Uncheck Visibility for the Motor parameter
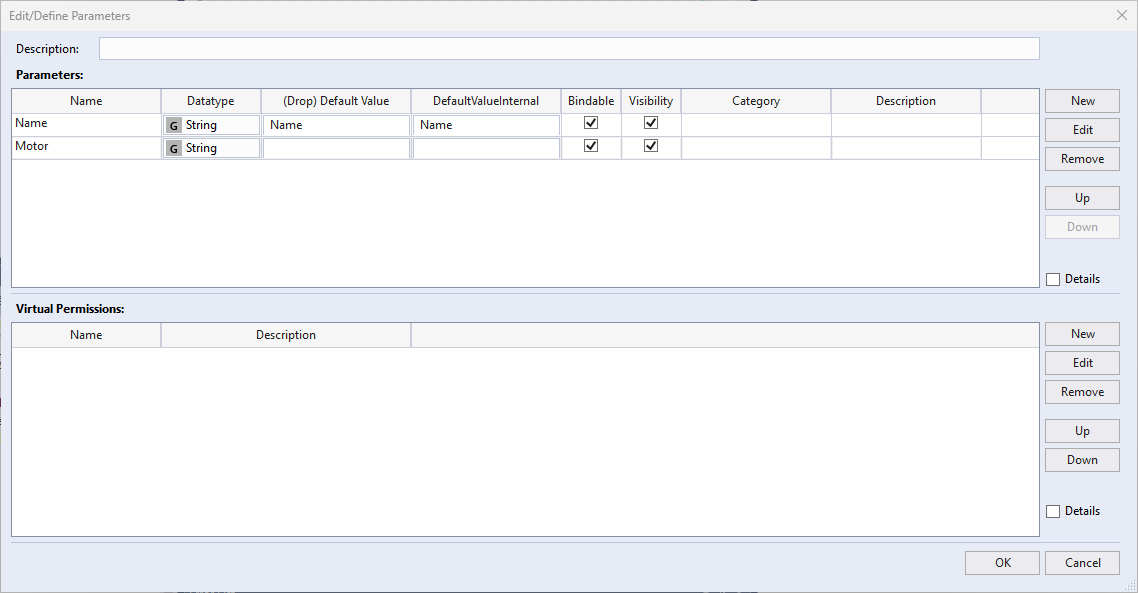 tap(651, 144)
